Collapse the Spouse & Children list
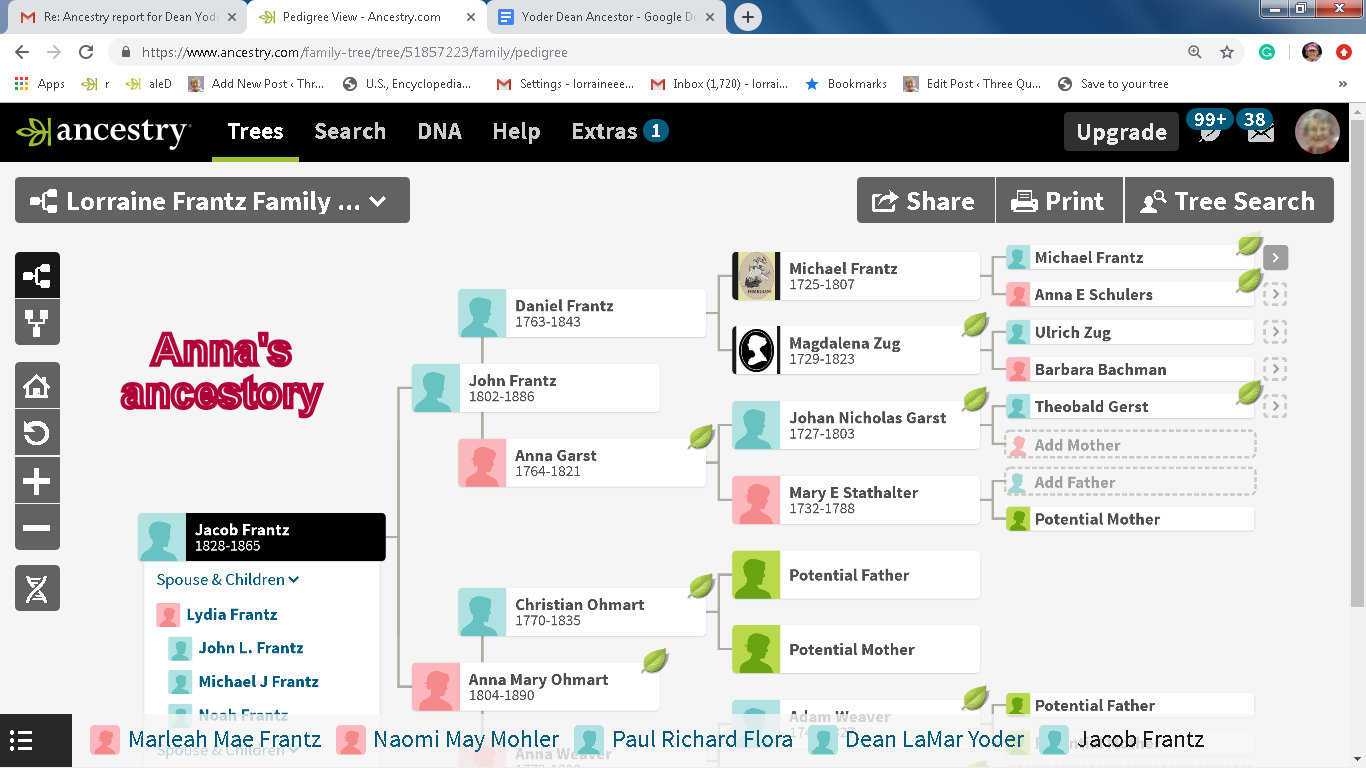This screenshot has height=768, width=1366. pyautogui.click(x=228, y=580)
